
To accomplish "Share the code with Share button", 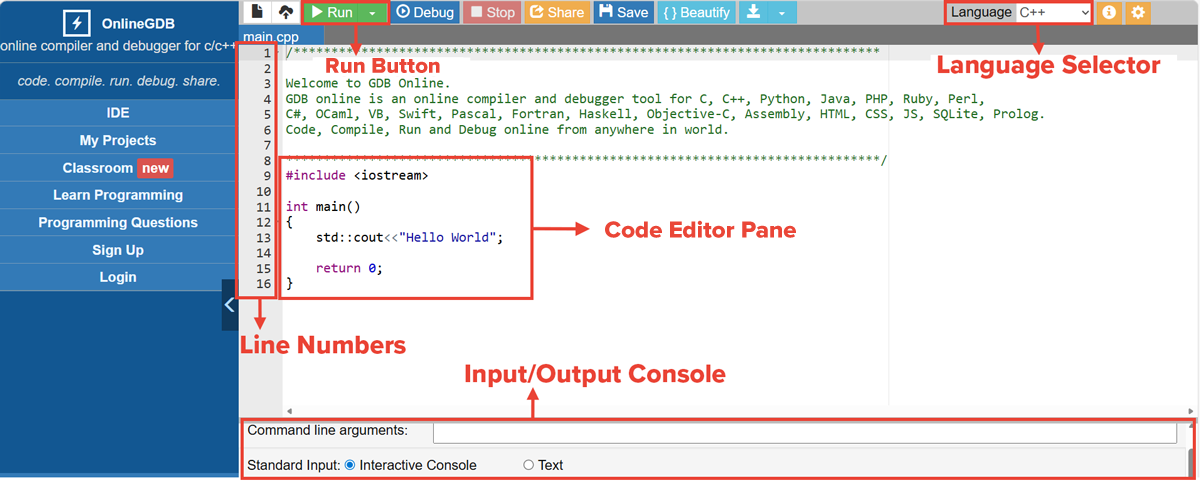I will pos(556,12).
